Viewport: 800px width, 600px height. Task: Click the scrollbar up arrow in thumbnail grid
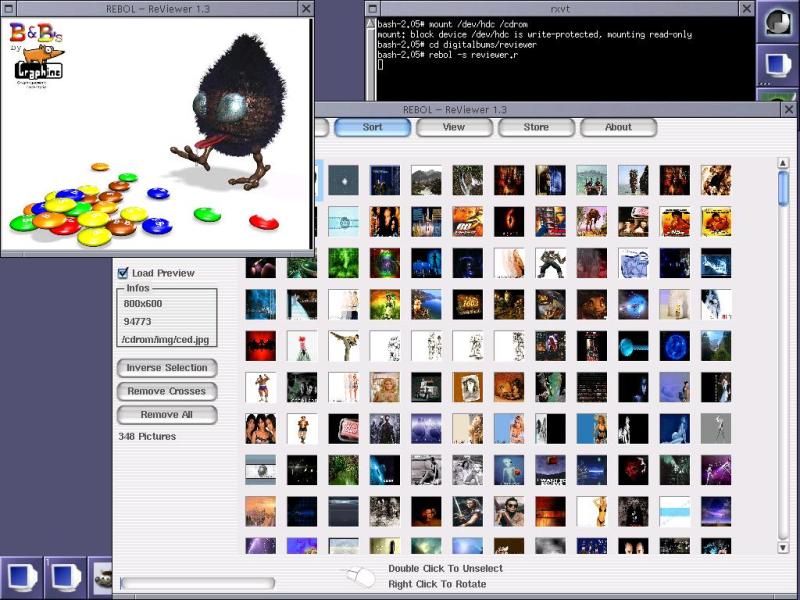(x=783, y=163)
